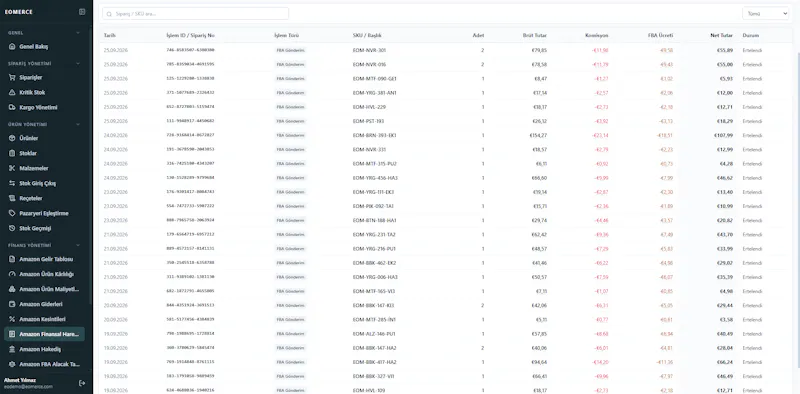The height and width of the screenshot is (394, 800).
Task: Select SKU EOM-BTN-188-HA1 cell
Action: [374, 220]
